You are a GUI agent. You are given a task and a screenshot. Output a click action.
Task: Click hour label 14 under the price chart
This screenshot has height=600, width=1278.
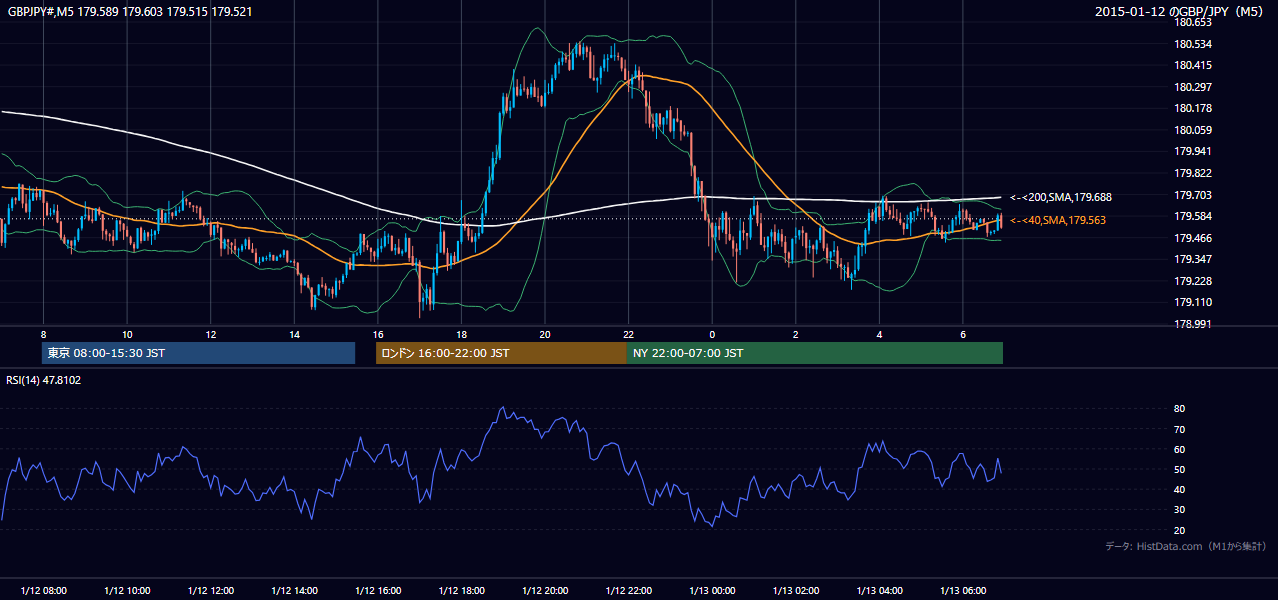click(294, 334)
